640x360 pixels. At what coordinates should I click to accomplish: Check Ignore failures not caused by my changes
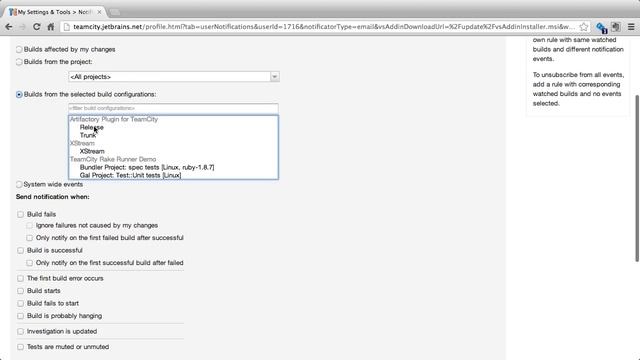click(x=29, y=225)
